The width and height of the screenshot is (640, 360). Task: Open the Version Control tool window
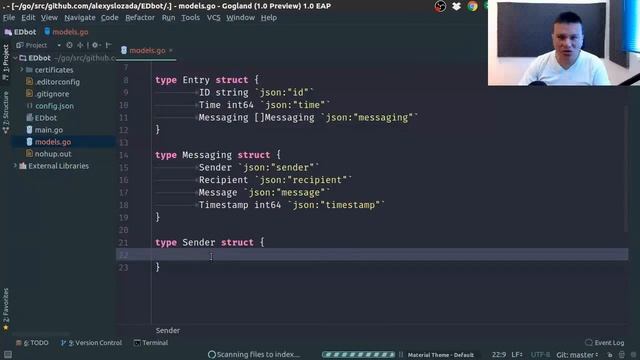(91, 343)
